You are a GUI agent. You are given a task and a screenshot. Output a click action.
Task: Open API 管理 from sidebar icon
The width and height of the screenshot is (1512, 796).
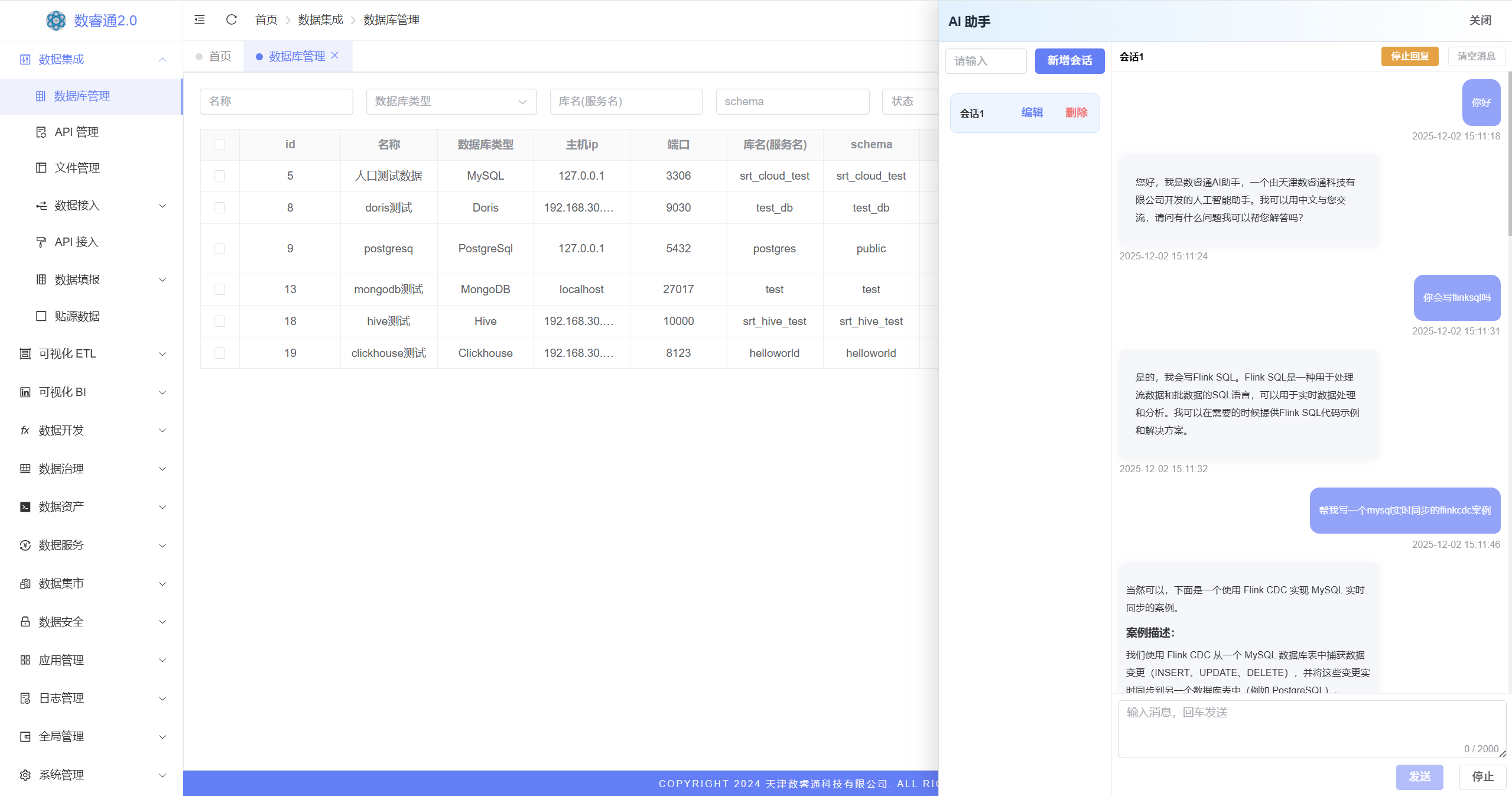click(x=41, y=132)
